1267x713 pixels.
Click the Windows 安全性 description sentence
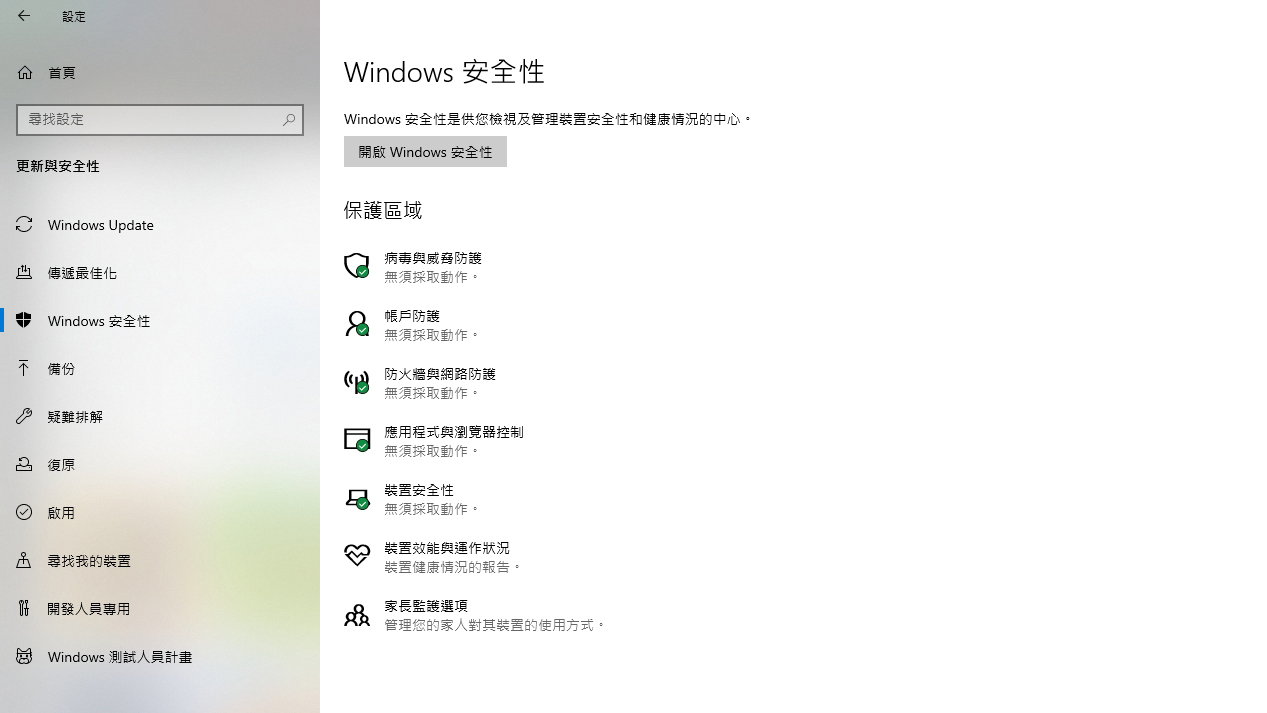pyautogui.click(x=548, y=119)
